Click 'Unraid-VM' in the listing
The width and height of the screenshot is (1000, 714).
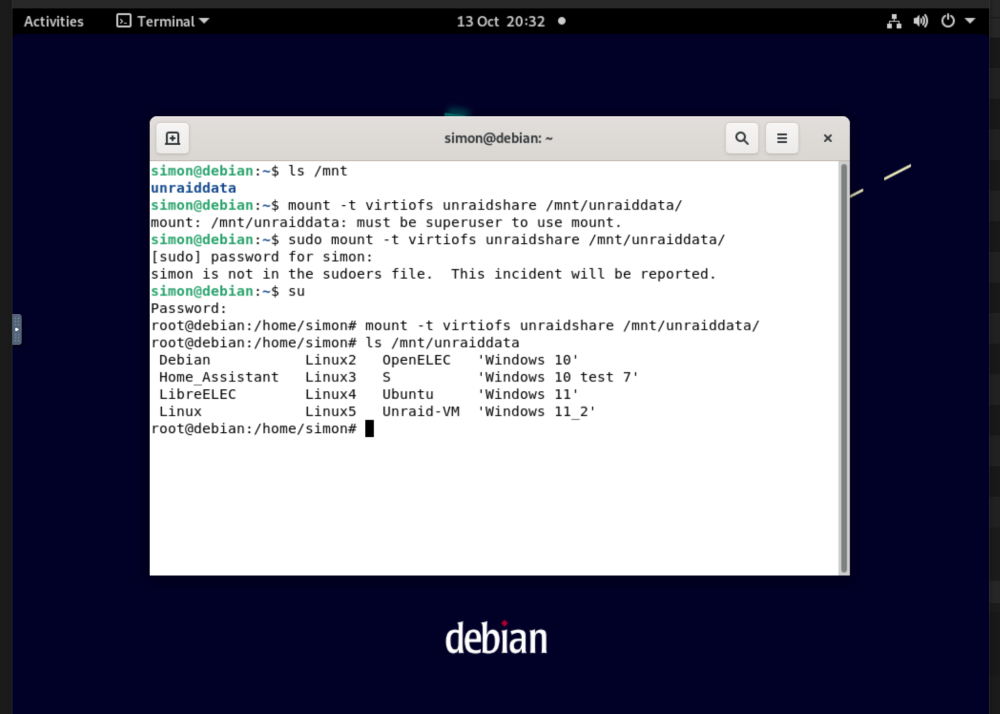421,411
